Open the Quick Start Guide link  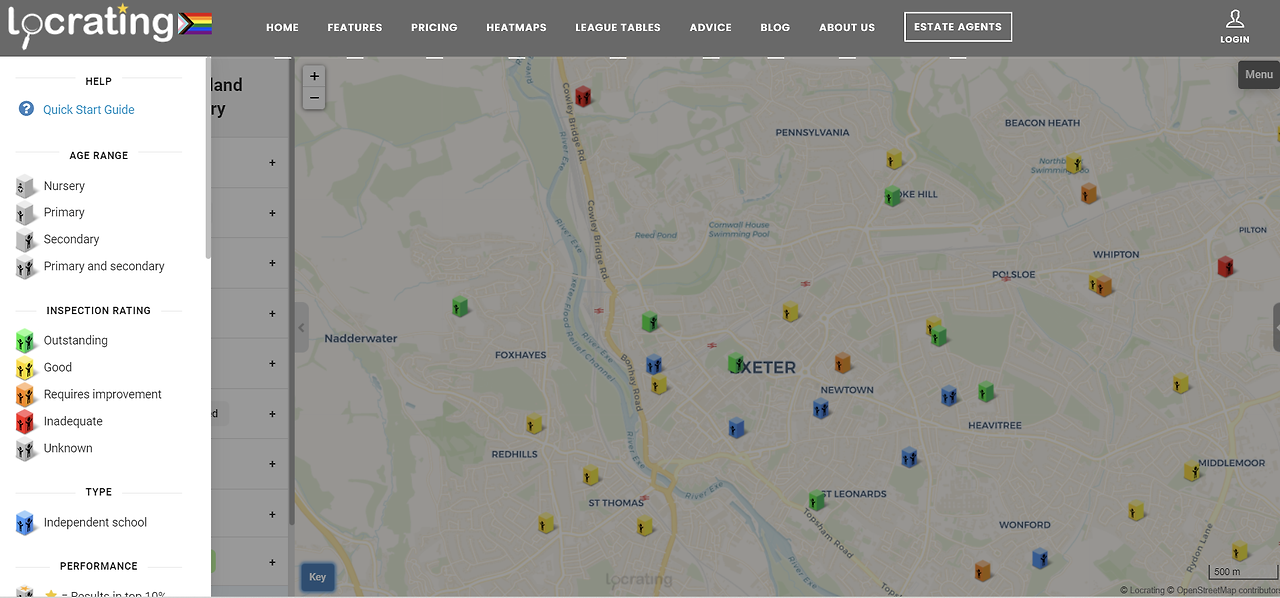tap(88, 110)
